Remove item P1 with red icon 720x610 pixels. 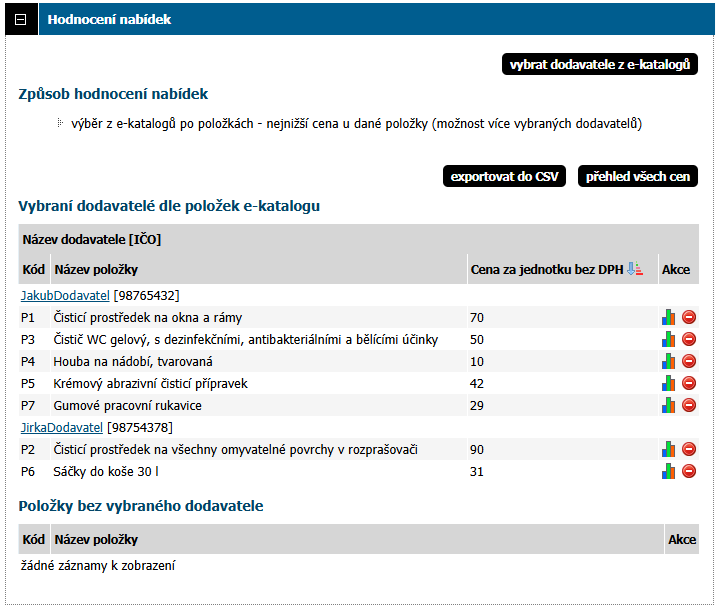(x=689, y=318)
